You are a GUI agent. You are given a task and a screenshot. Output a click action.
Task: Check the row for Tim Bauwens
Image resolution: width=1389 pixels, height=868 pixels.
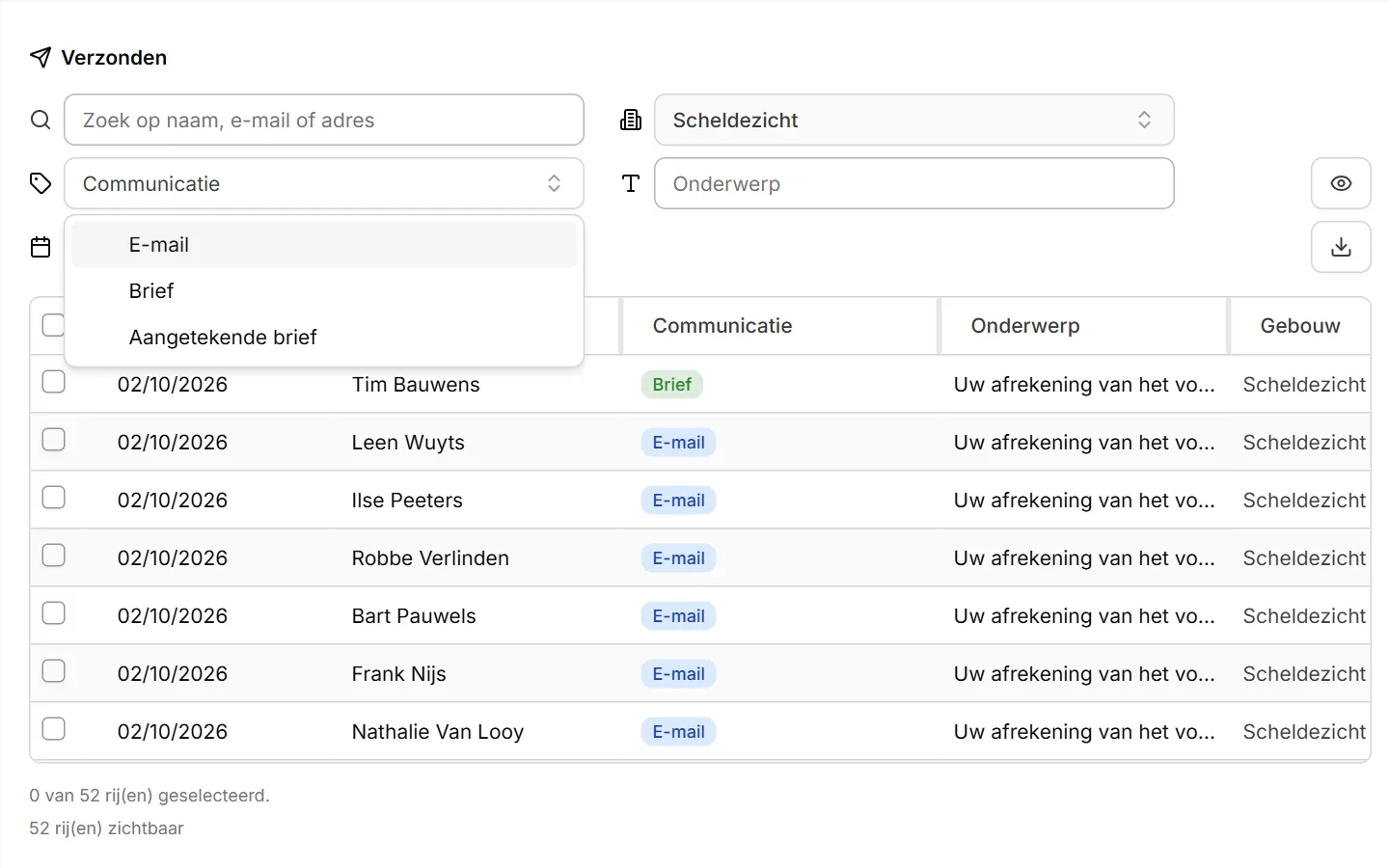click(54, 382)
